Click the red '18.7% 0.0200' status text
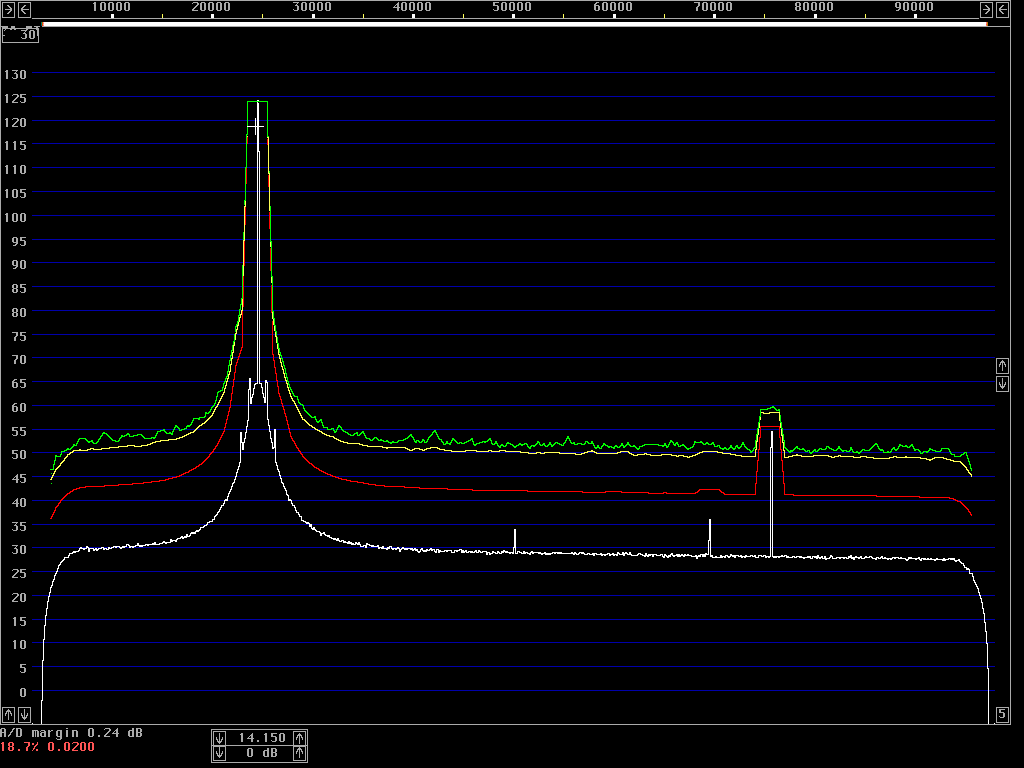Image resolution: width=1024 pixels, height=768 pixels. pos(47,747)
